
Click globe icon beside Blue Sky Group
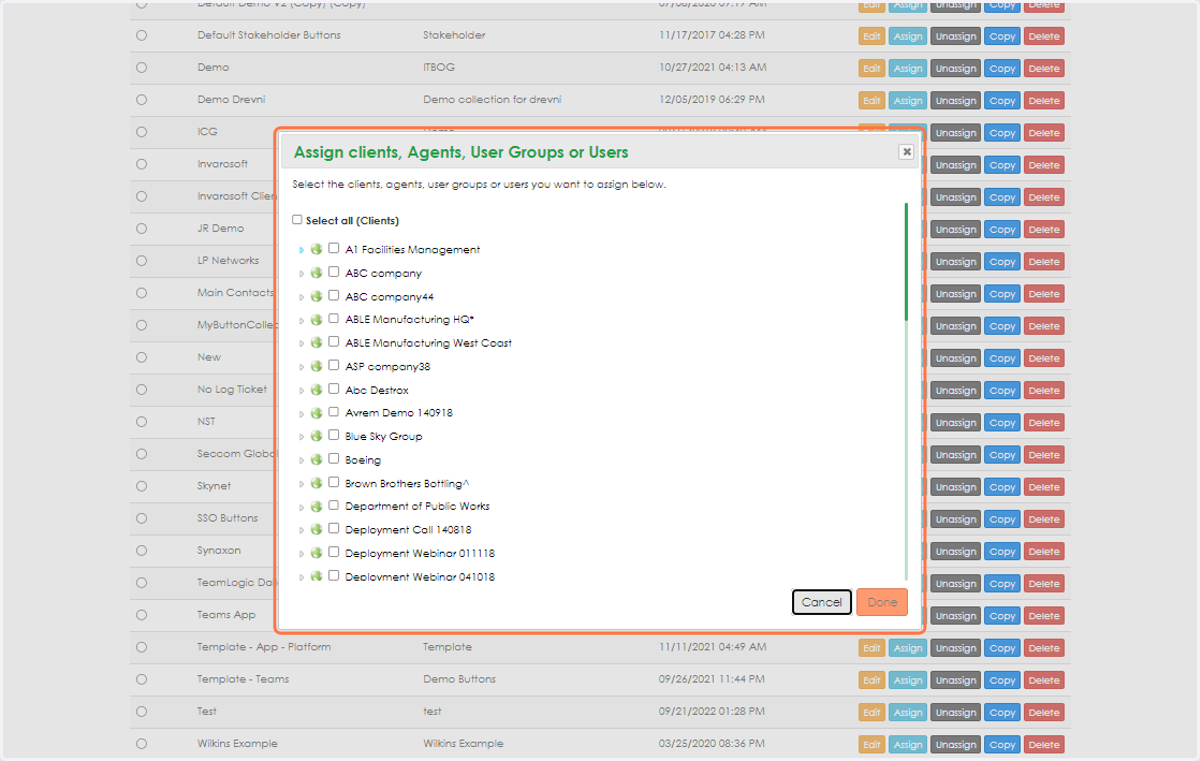tap(317, 436)
